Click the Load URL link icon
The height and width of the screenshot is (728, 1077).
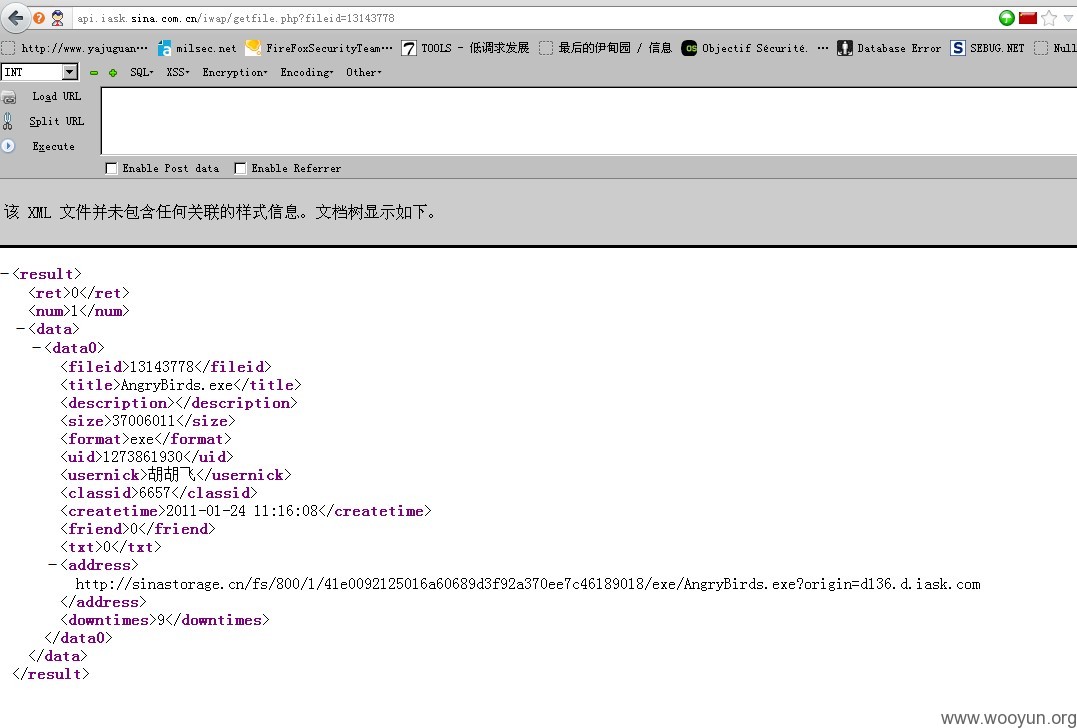tap(8, 97)
